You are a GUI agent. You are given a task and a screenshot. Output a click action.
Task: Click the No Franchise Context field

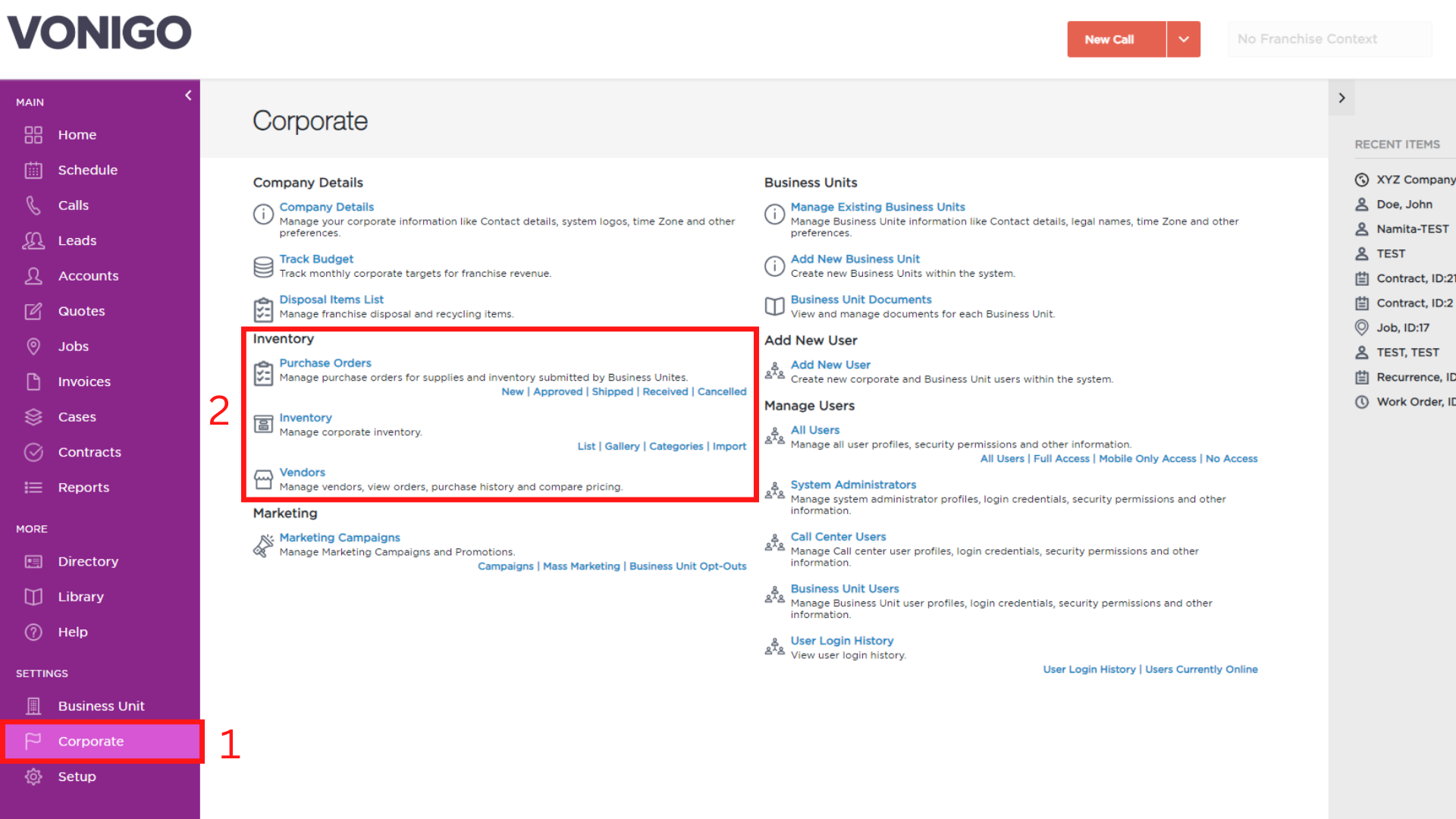pos(1330,39)
